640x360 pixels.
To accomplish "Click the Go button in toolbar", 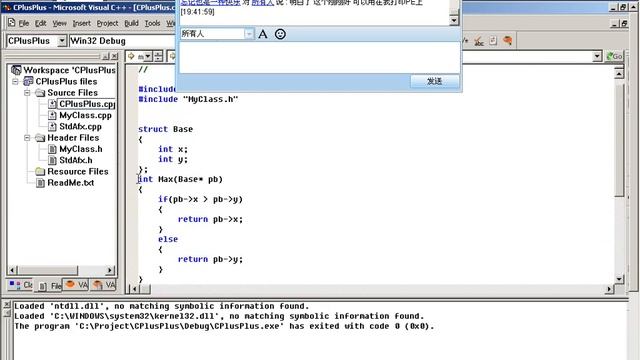I will [614, 56].
